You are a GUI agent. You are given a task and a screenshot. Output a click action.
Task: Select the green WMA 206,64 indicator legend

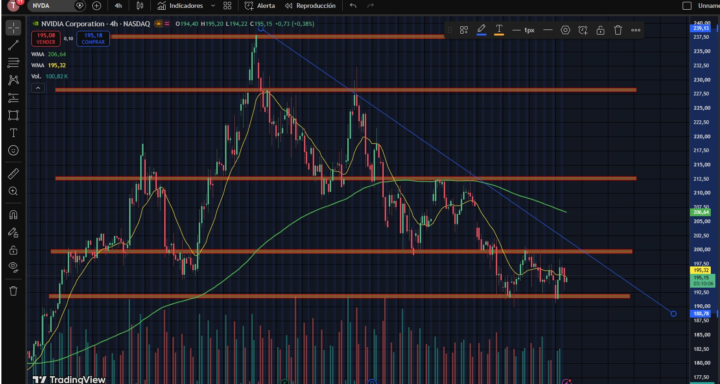pos(49,54)
